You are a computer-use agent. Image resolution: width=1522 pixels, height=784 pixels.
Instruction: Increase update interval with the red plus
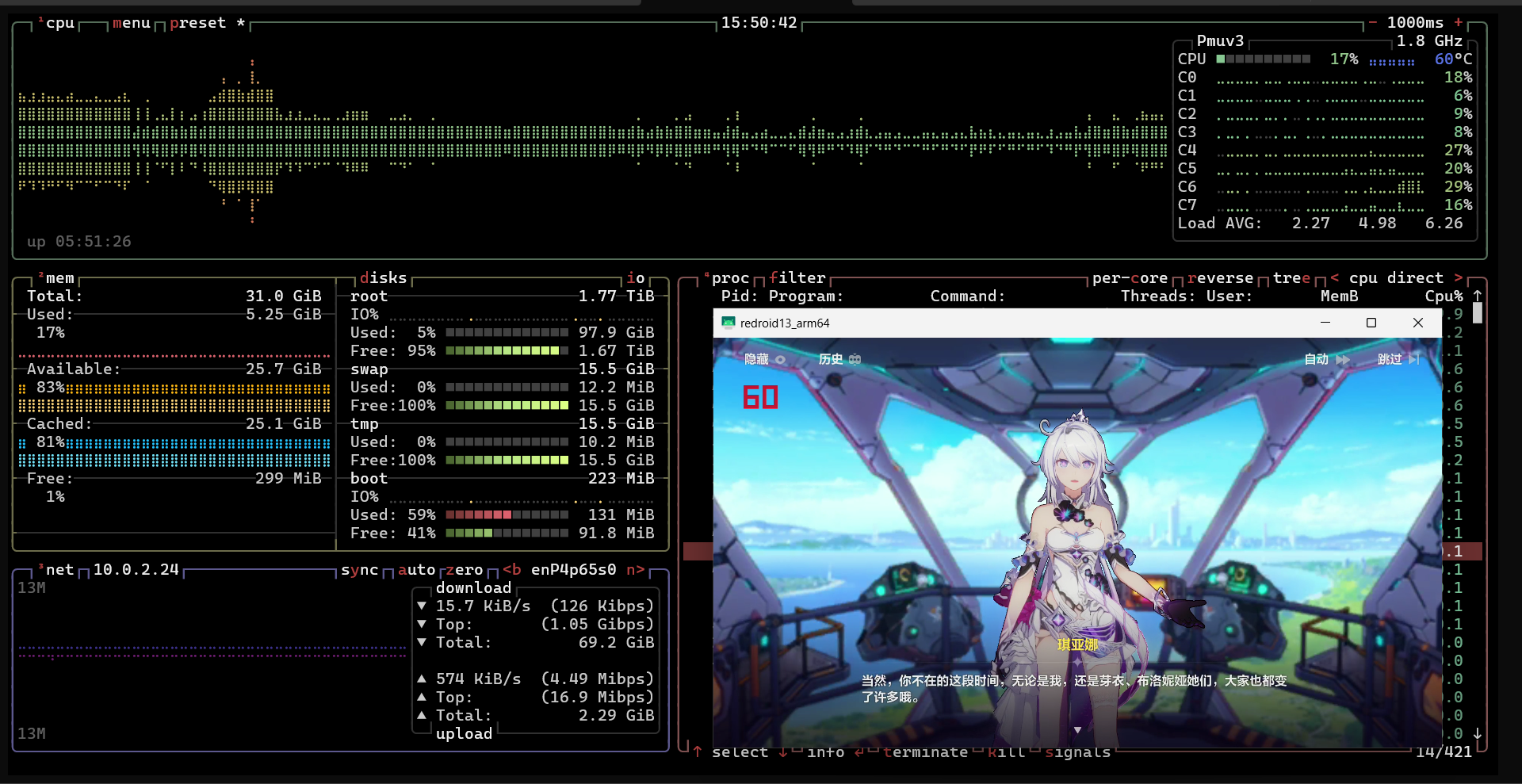(x=1459, y=22)
